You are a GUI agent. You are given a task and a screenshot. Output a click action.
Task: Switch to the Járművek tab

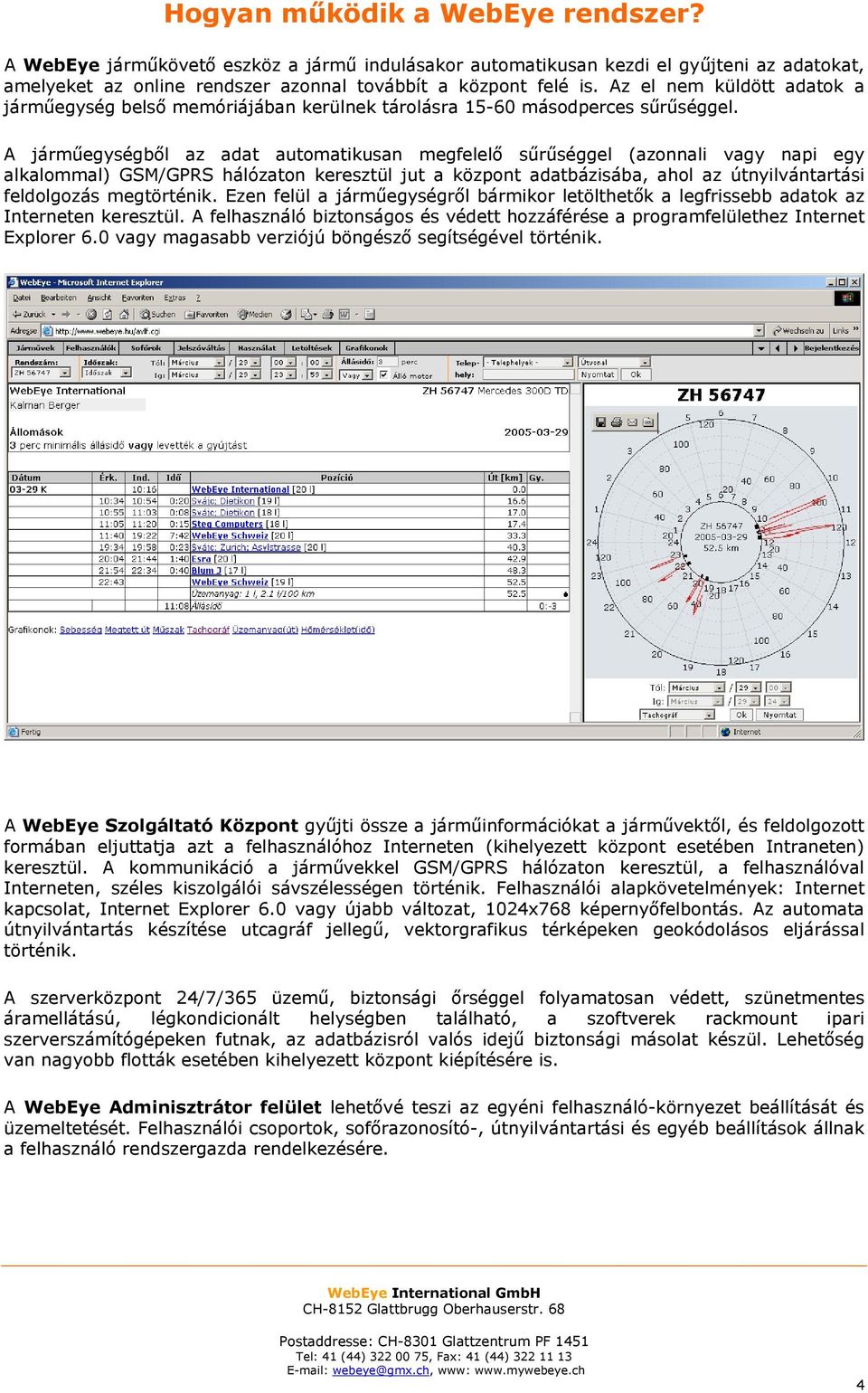point(36,347)
